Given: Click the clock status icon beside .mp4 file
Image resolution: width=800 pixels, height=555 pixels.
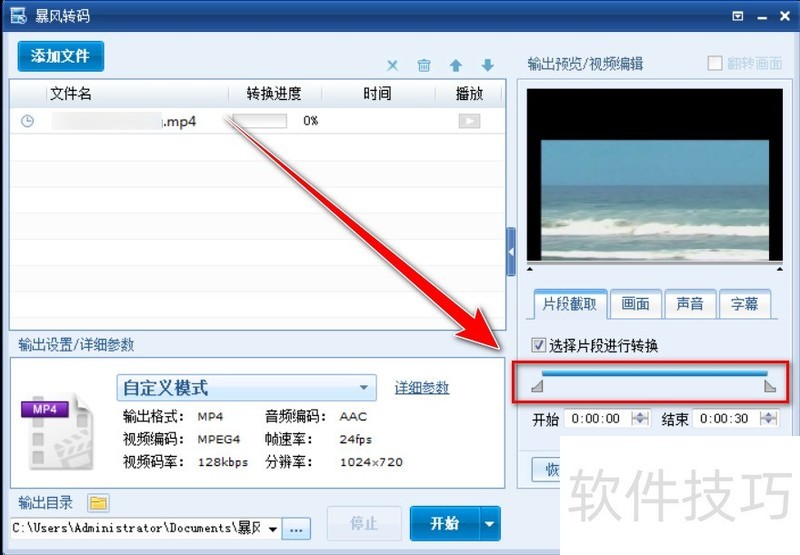Looking at the screenshot, I should [28, 121].
